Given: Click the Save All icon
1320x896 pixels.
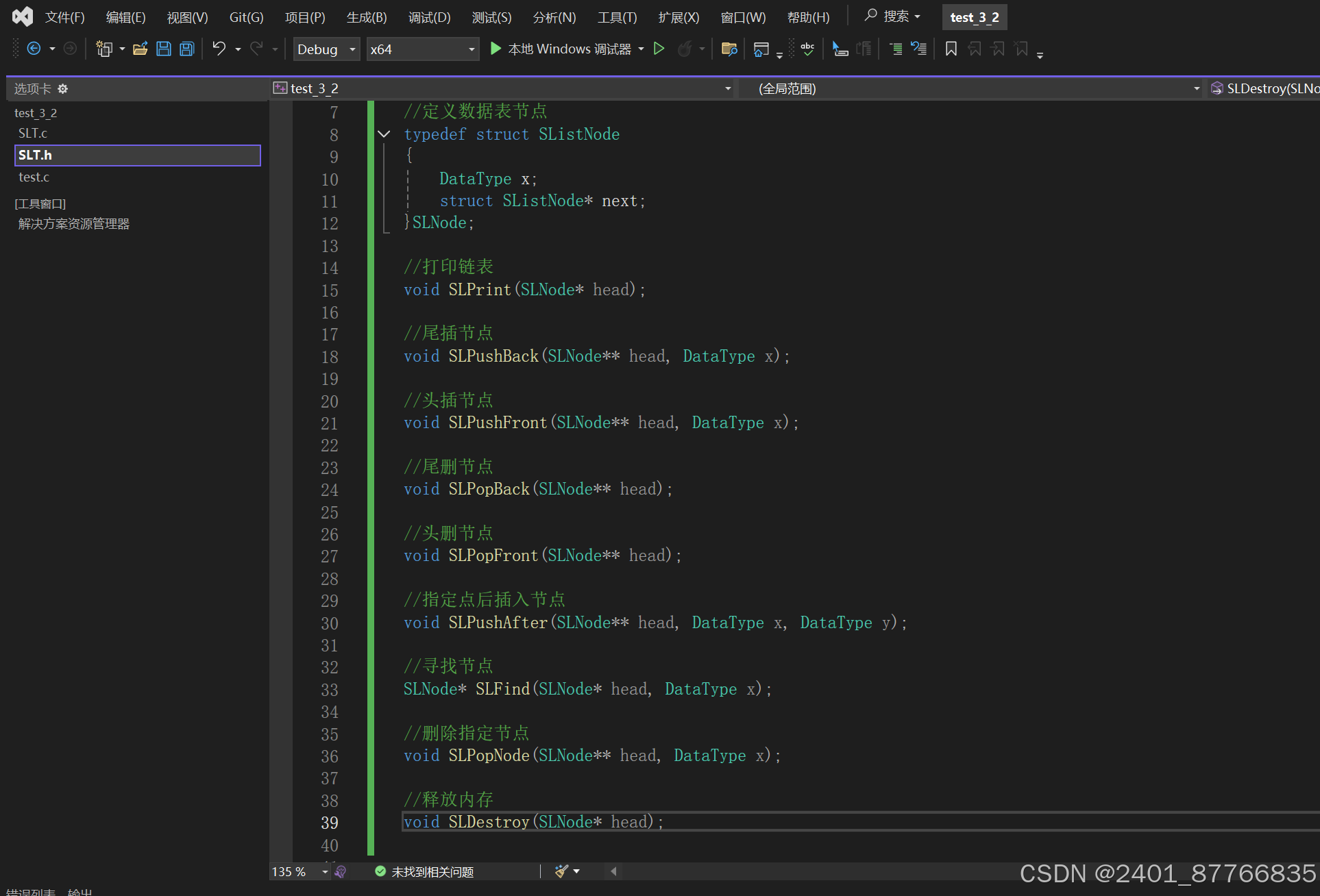Looking at the screenshot, I should (x=187, y=49).
